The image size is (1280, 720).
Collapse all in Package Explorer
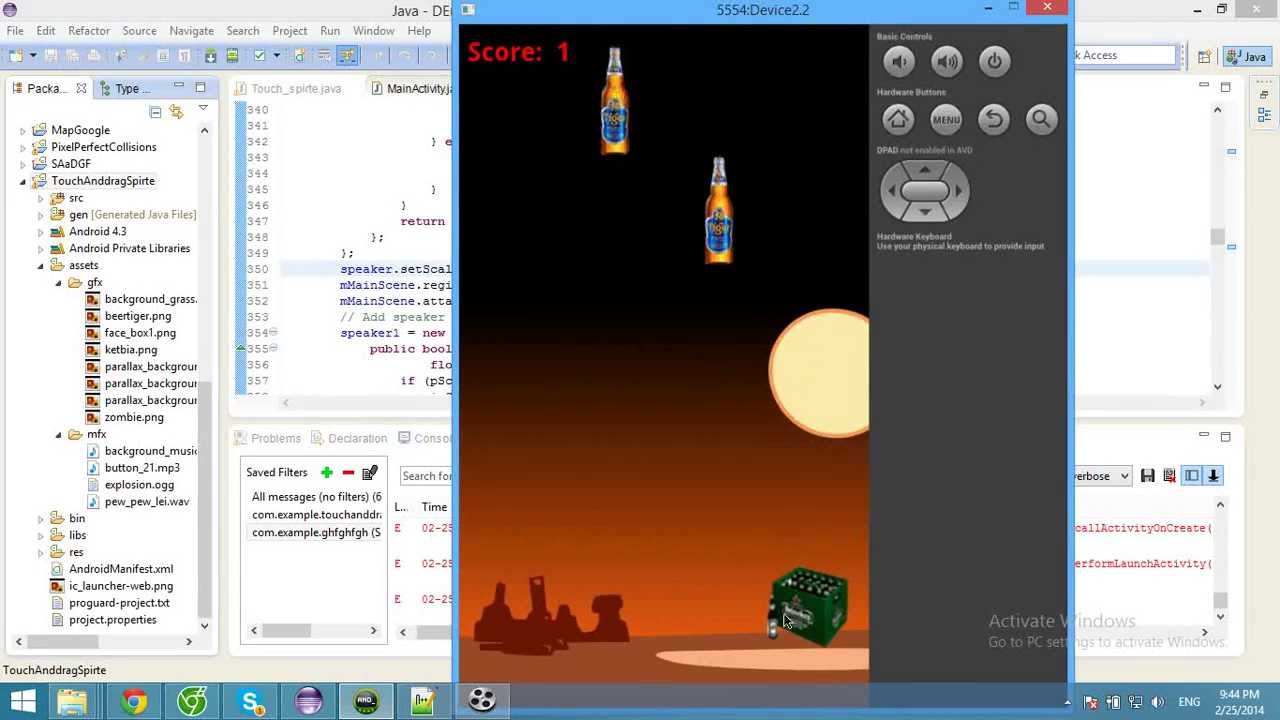click(155, 112)
